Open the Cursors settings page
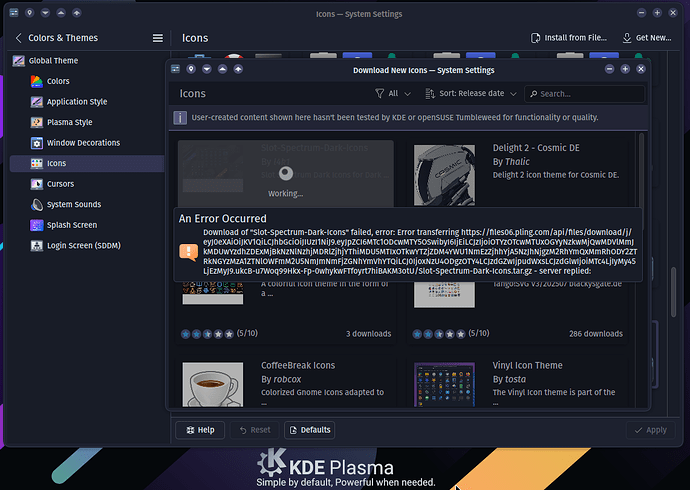Image resolution: width=690 pixels, height=490 pixels. (60, 184)
